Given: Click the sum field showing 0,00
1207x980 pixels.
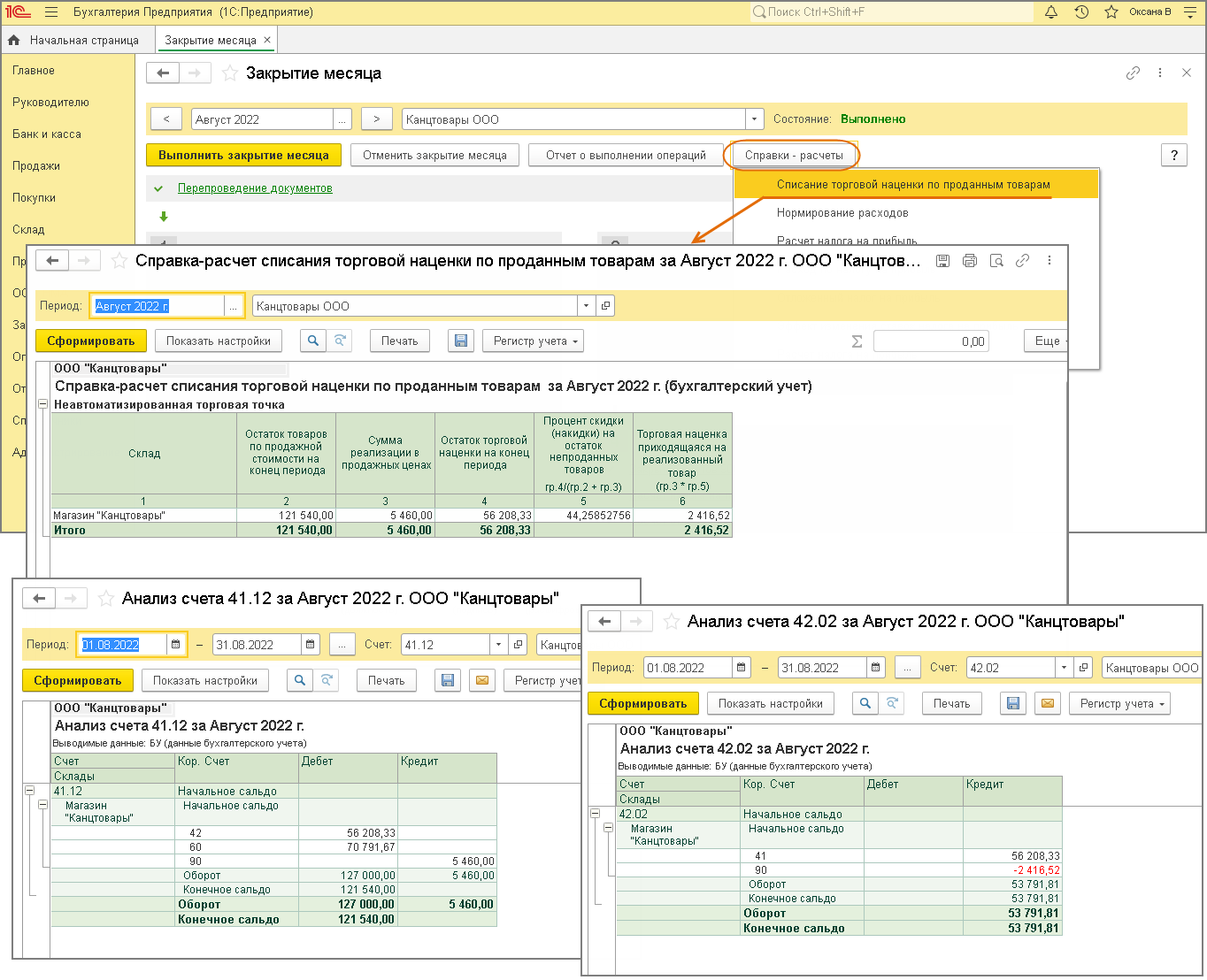Looking at the screenshot, I should (930, 341).
